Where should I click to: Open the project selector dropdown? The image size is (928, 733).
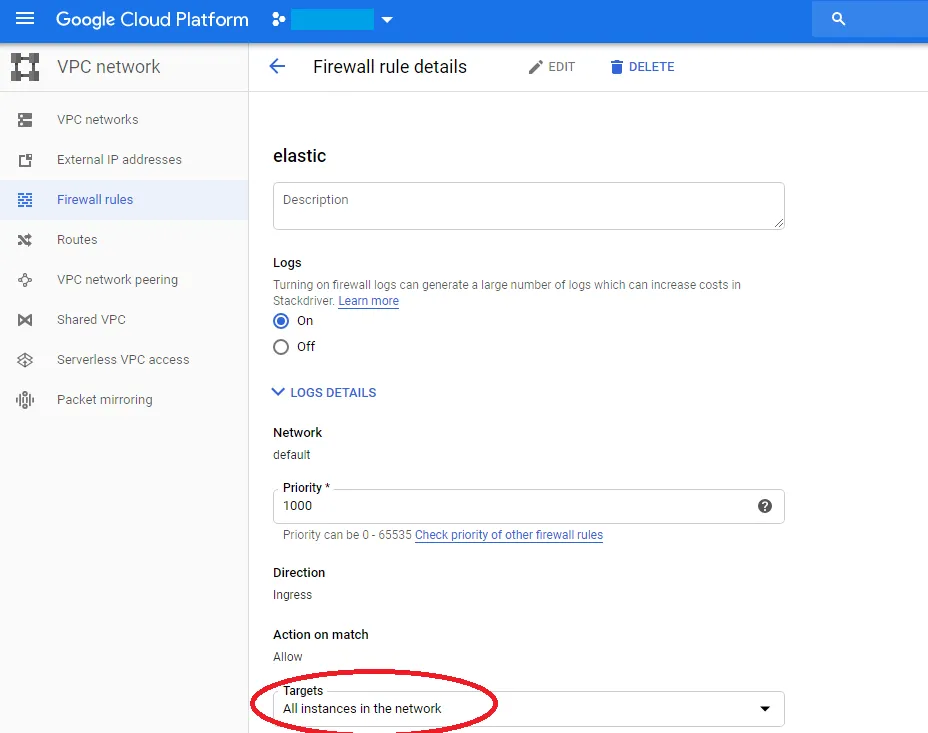pos(387,20)
